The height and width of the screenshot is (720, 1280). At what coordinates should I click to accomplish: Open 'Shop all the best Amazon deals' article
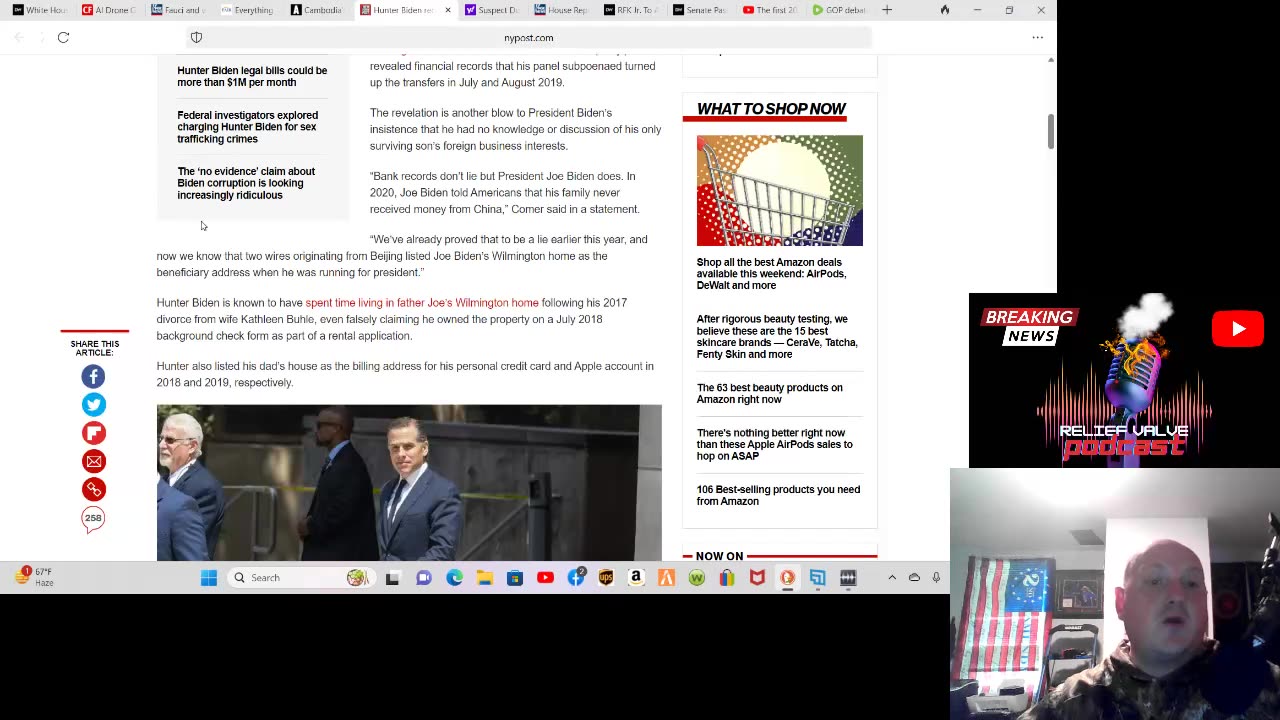[771, 274]
